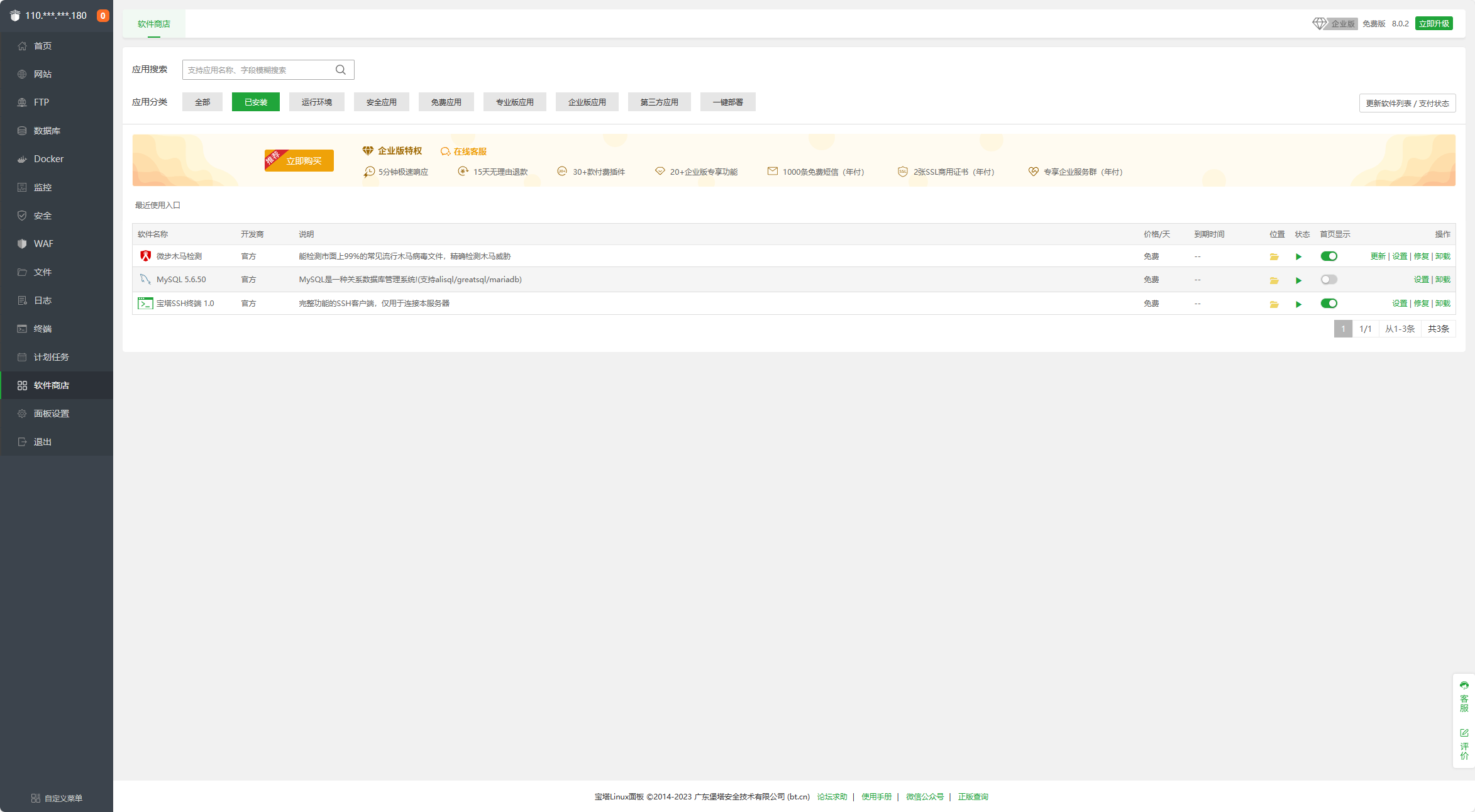Open the 正版查询 footer link
The height and width of the screenshot is (812, 1475).
point(973,797)
